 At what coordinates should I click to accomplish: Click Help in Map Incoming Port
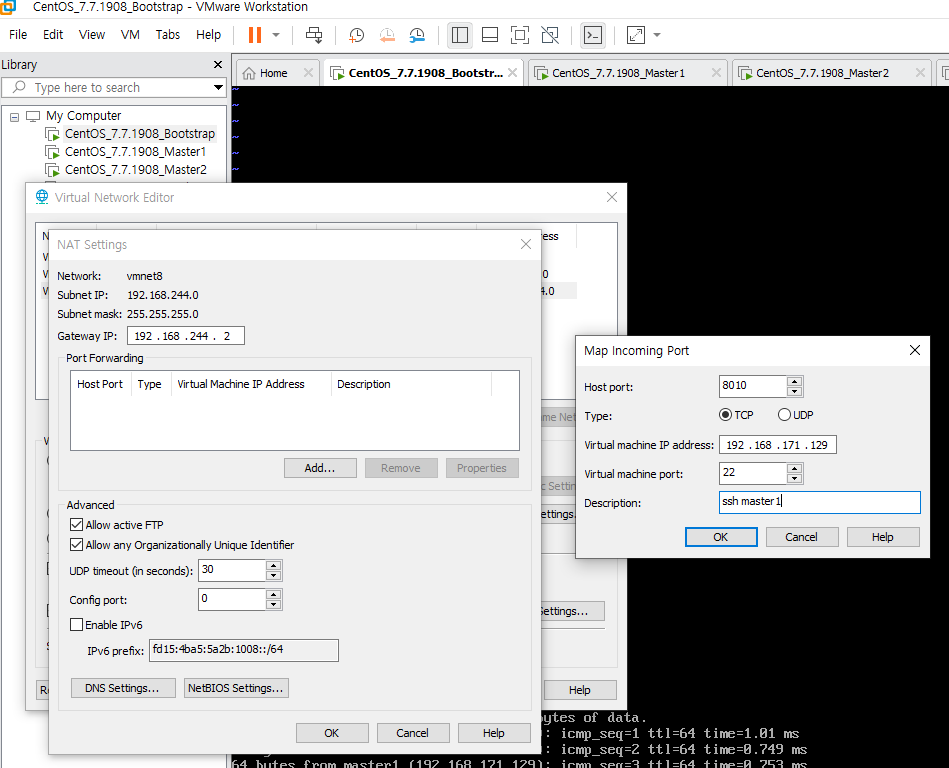pyautogui.click(x=883, y=537)
